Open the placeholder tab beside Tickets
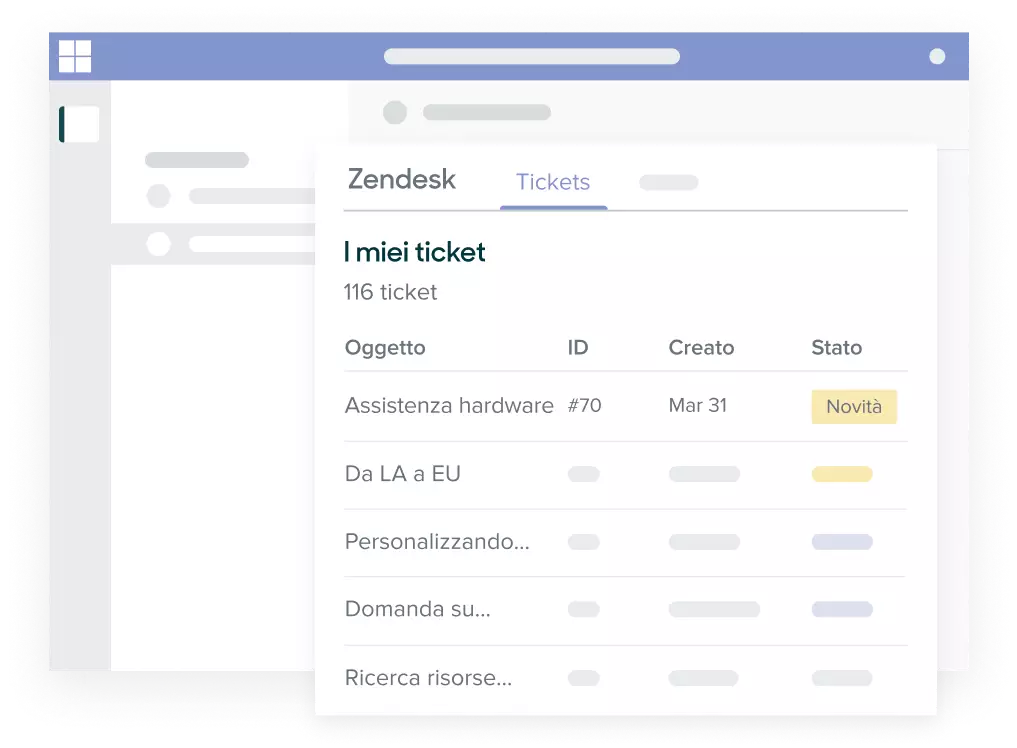The height and width of the screenshot is (748, 1017). tap(668, 182)
